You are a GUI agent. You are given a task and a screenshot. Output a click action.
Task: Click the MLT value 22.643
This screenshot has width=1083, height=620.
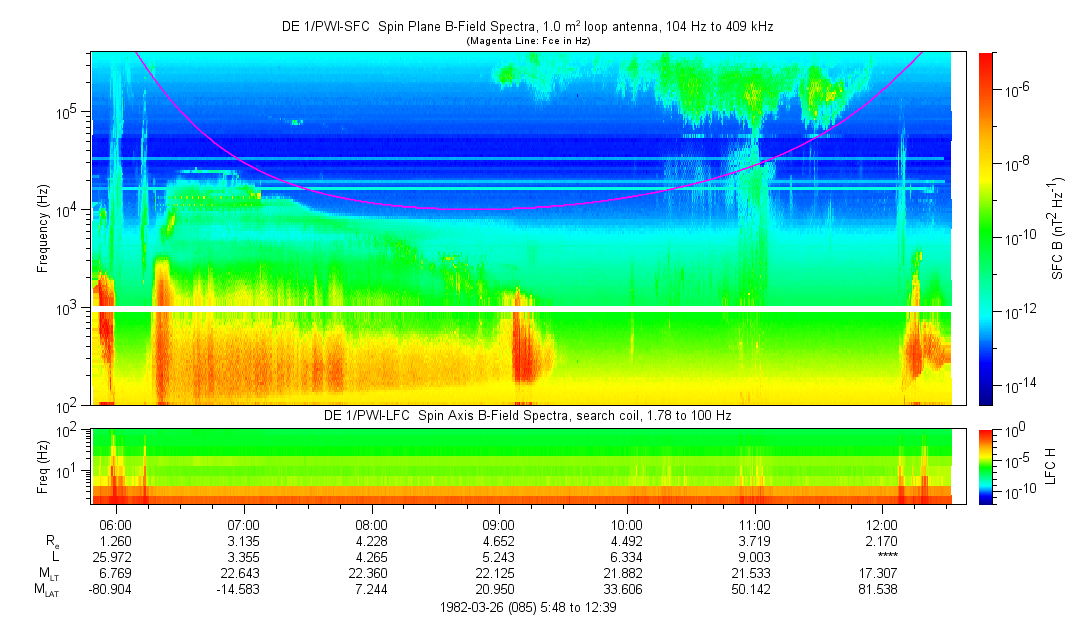pos(244,573)
